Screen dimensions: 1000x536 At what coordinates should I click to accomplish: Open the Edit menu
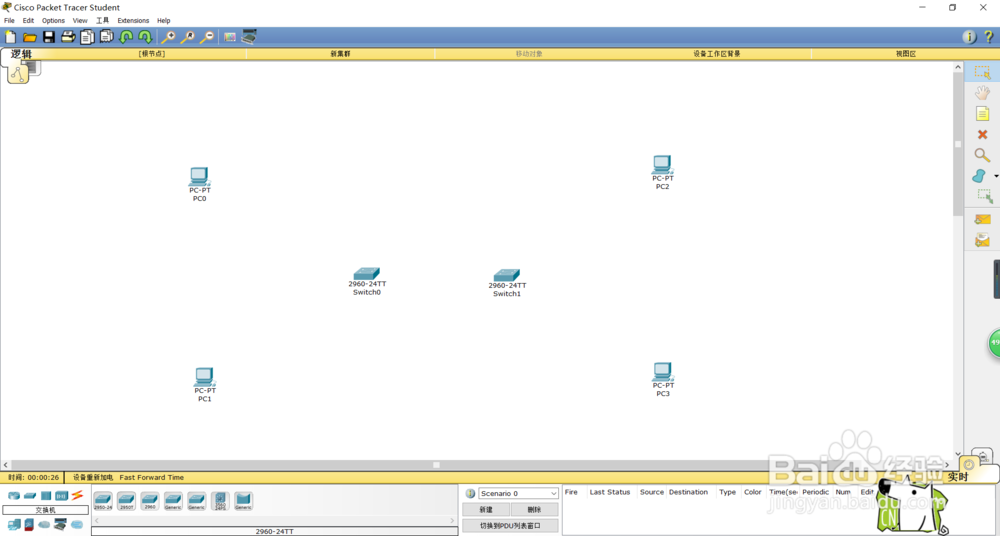pos(28,20)
